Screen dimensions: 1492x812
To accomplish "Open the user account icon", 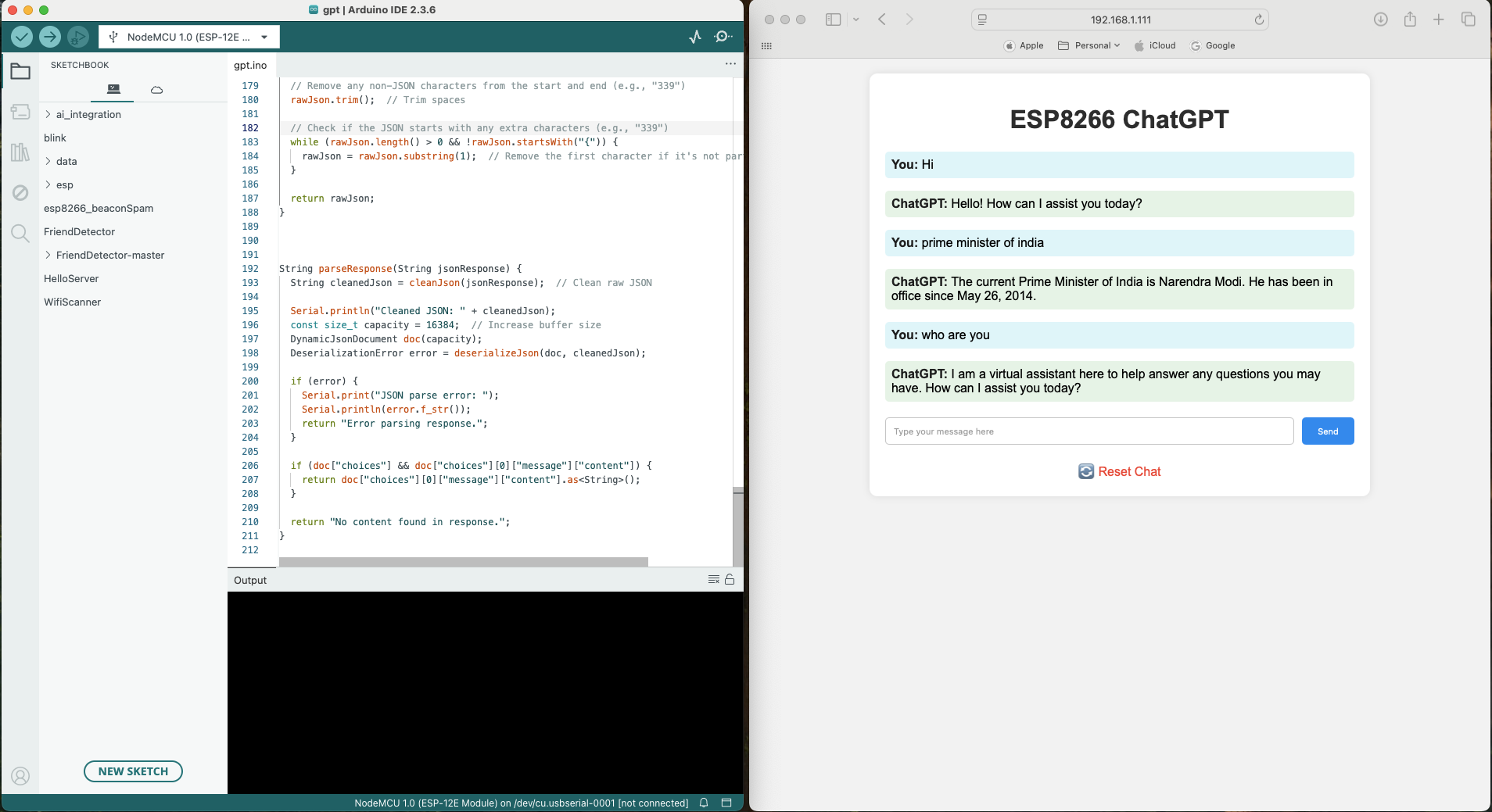I will coord(20,776).
